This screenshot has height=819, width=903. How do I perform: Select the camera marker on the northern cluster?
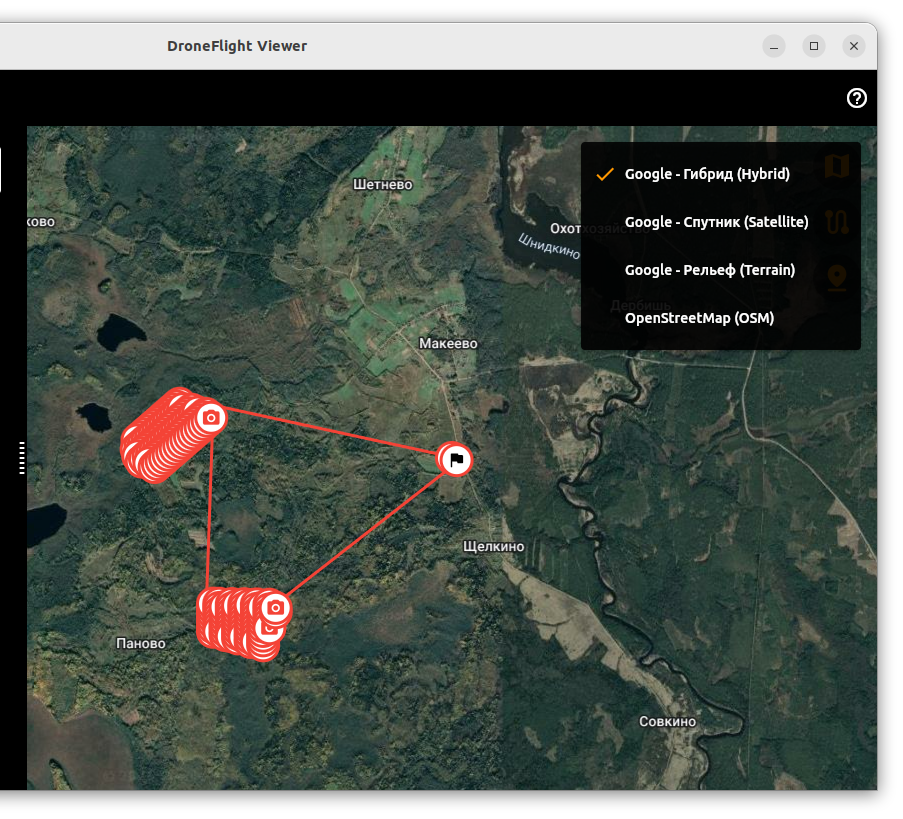[x=210, y=417]
